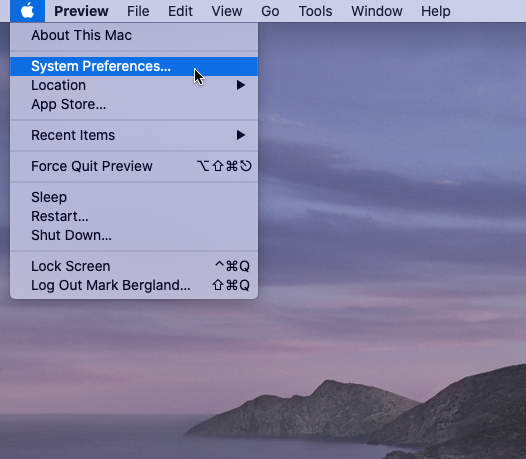Open the Go menu
This screenshot has height=459, width=526.
pos(270,11)
